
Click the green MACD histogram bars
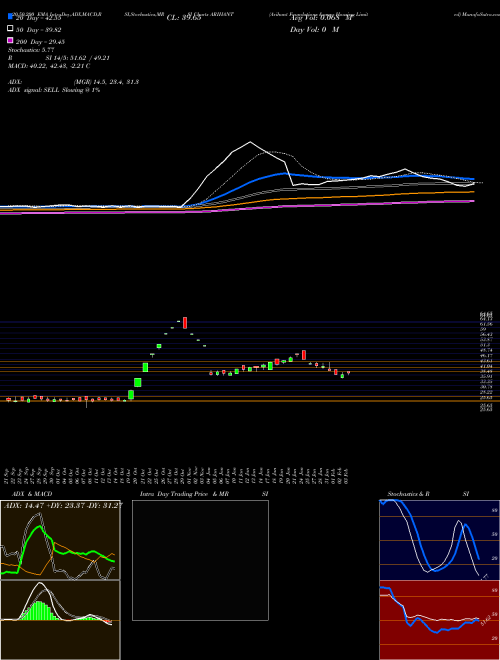pos(39,610)
